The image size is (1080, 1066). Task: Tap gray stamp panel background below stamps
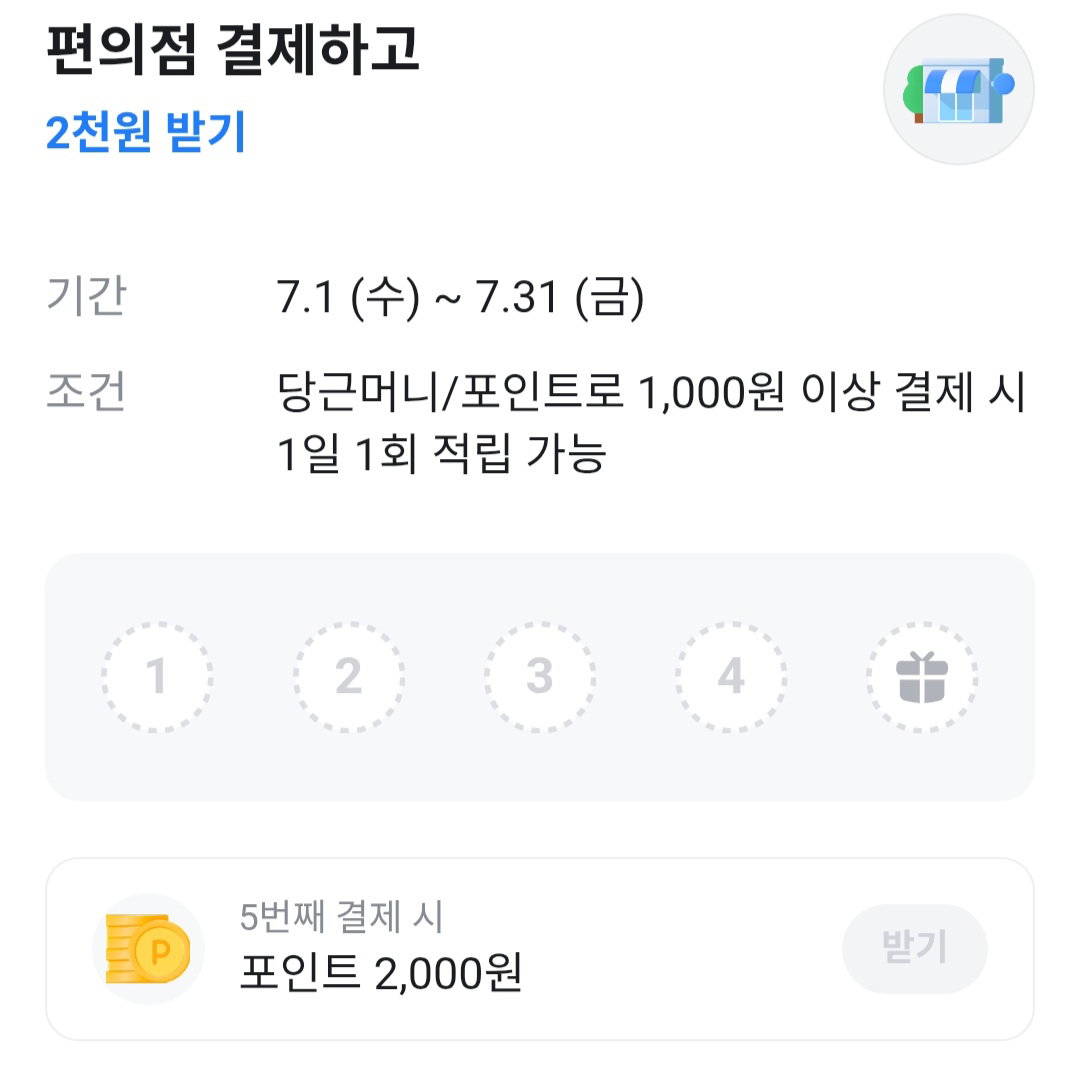pos(539,768)
